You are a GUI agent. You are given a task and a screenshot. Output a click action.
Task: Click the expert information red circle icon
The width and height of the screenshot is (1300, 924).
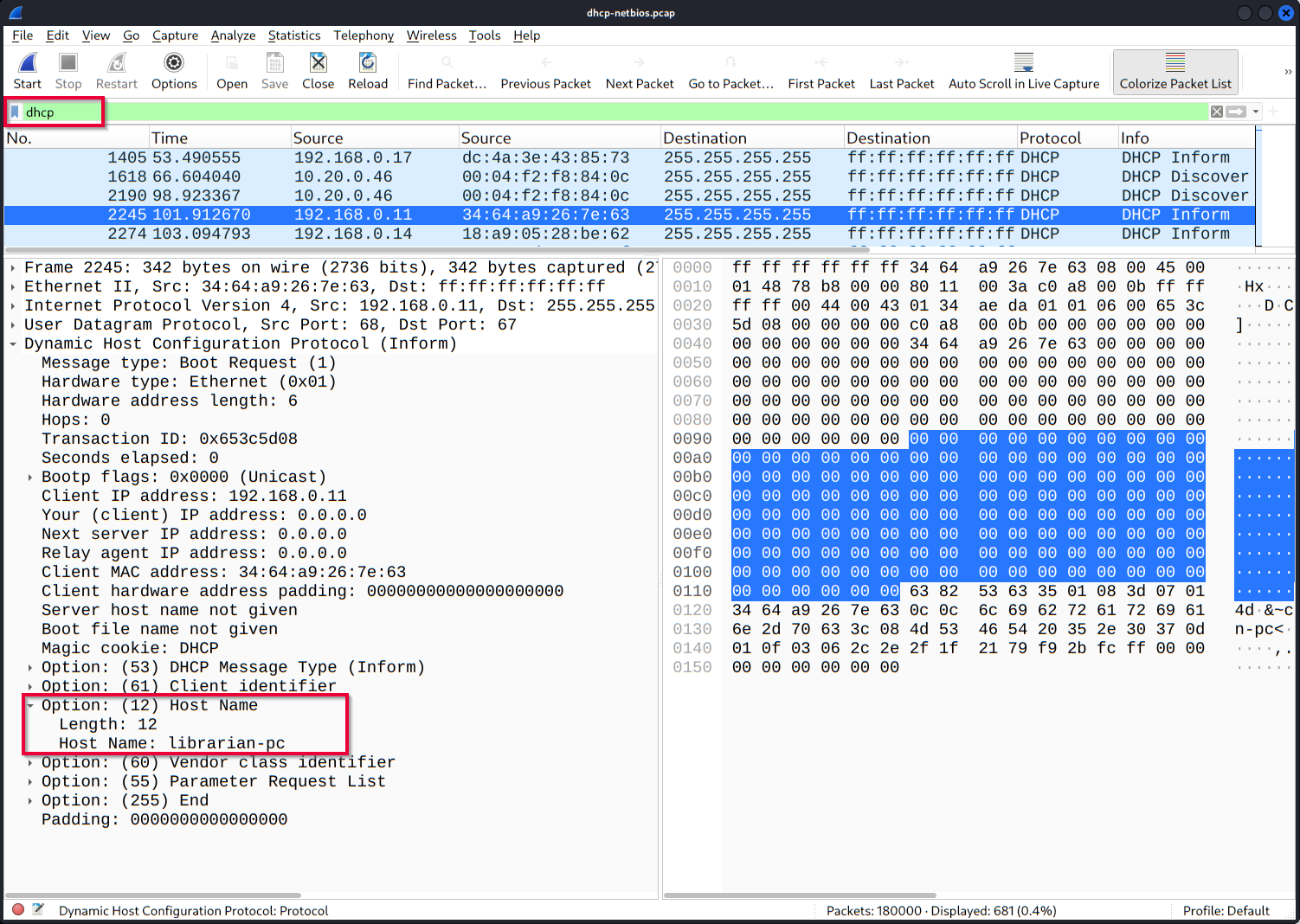click(18, 909)
